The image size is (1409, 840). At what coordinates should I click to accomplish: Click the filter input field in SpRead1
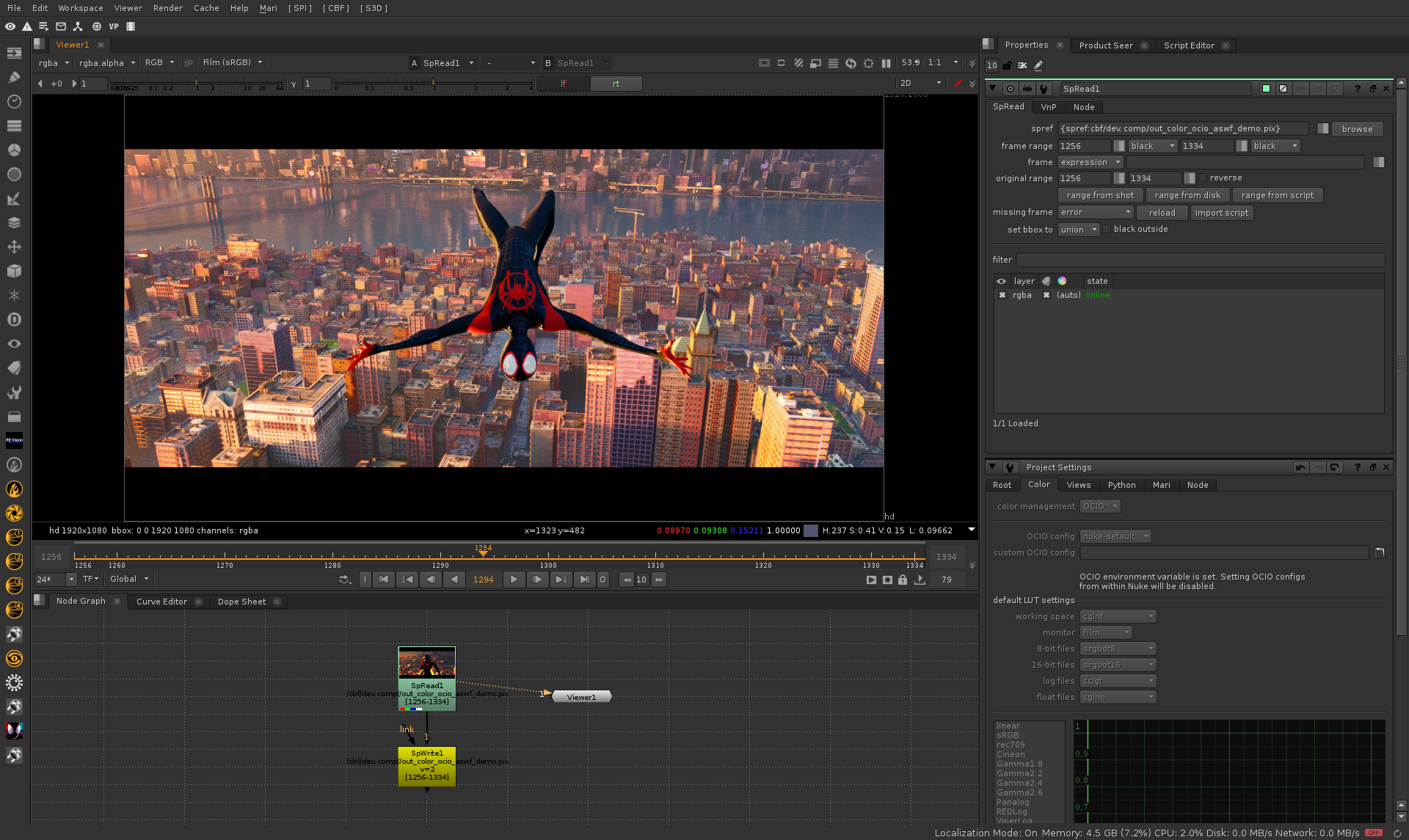1201,260
